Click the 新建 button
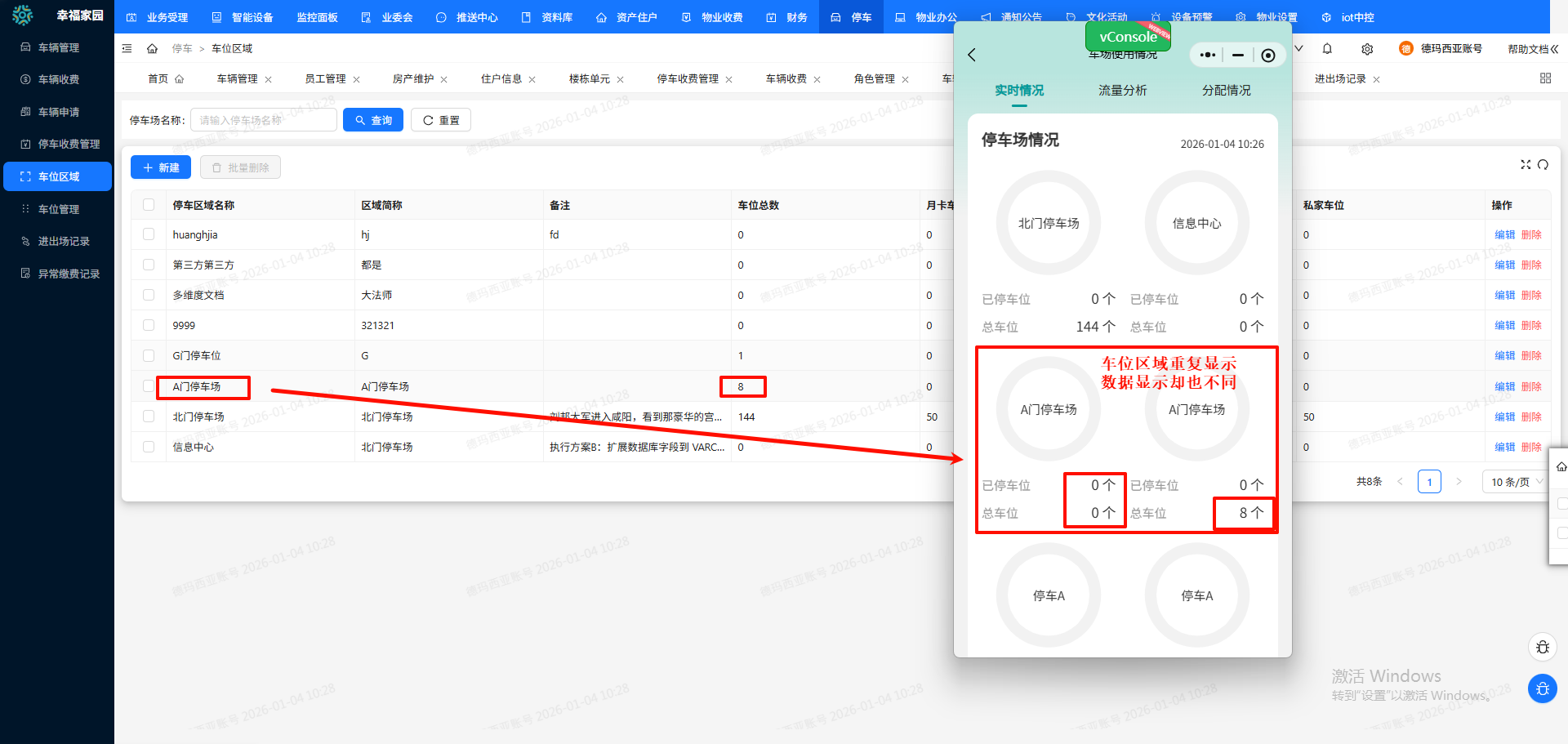Image resolution: width=1568 pixels, height=744 pixels. coord(161,167)
